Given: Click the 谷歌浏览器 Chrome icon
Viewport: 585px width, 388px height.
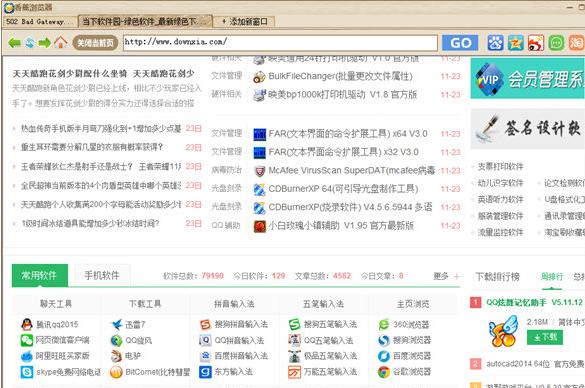Looking at the screenshot, I should point(384,372).
